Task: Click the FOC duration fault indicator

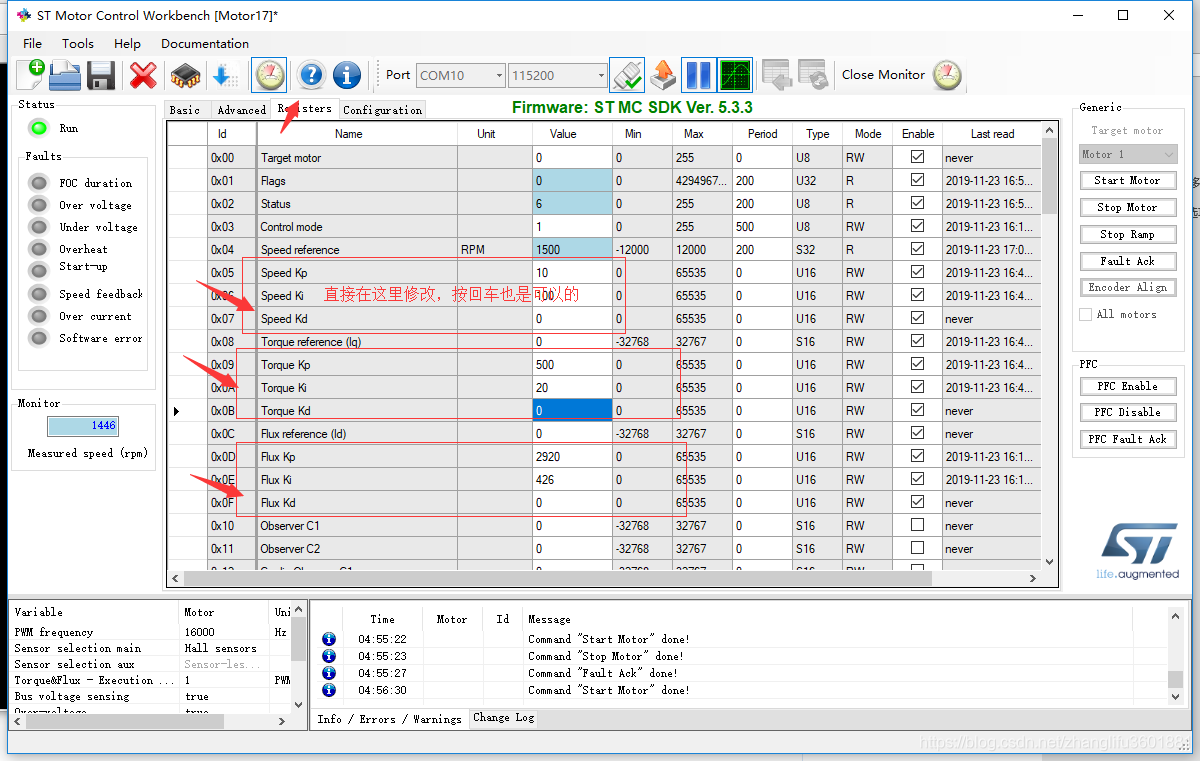Action: (x=39, y=183)
